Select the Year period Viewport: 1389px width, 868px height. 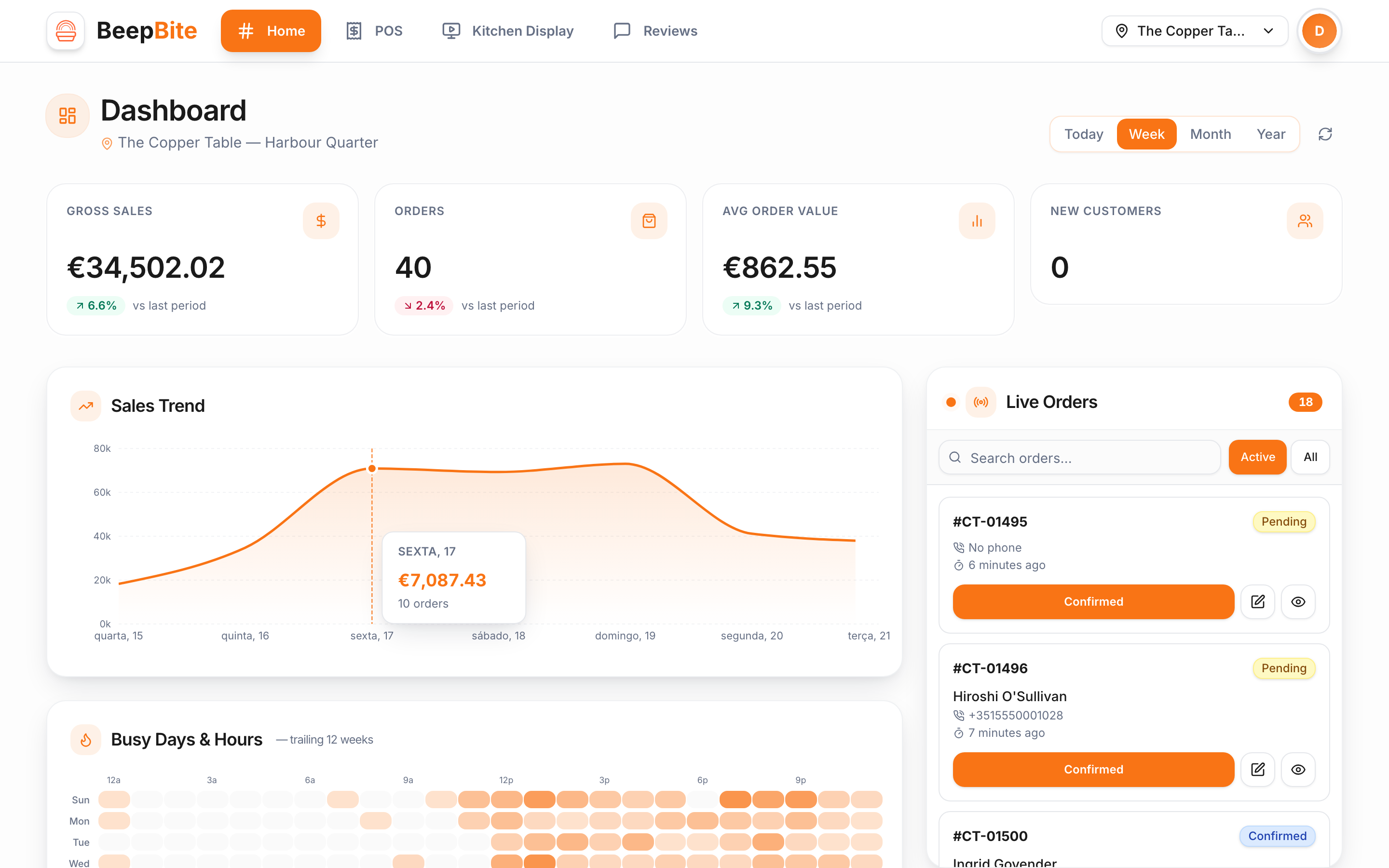(1271, 135)
